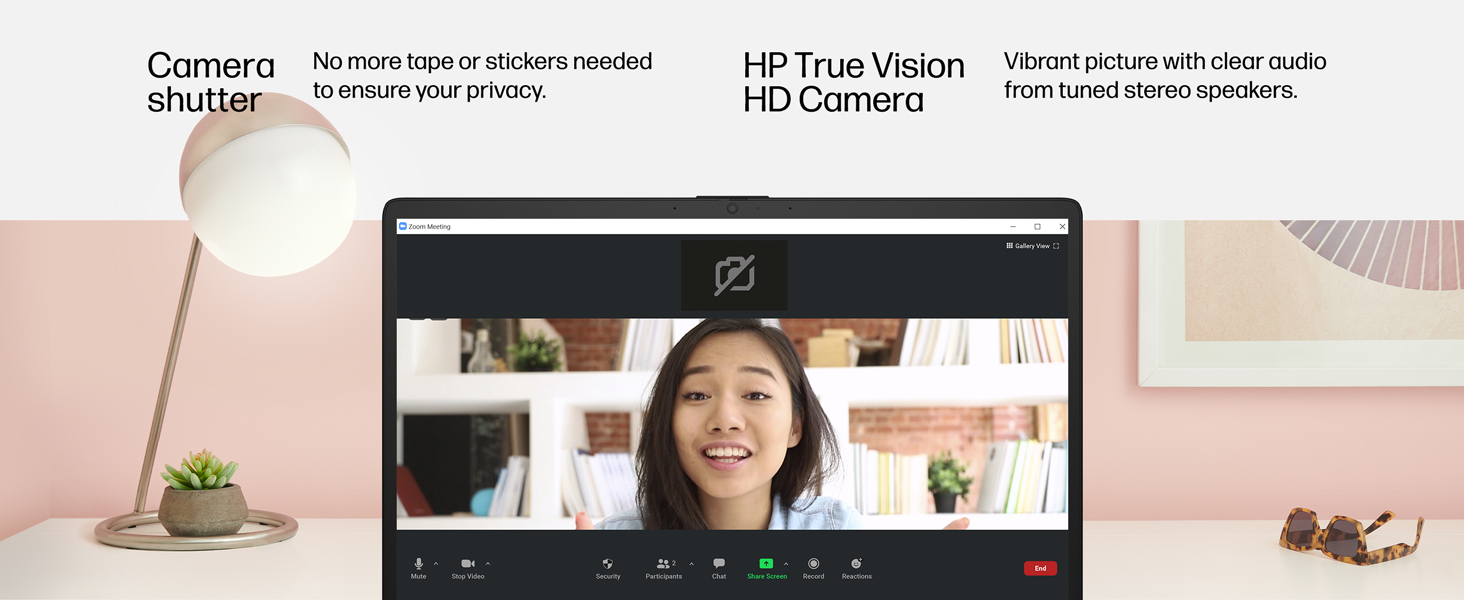This screenshot has height=600, width=1464.
Task: End the meeting with the End button
Action: coord(1040,567)
